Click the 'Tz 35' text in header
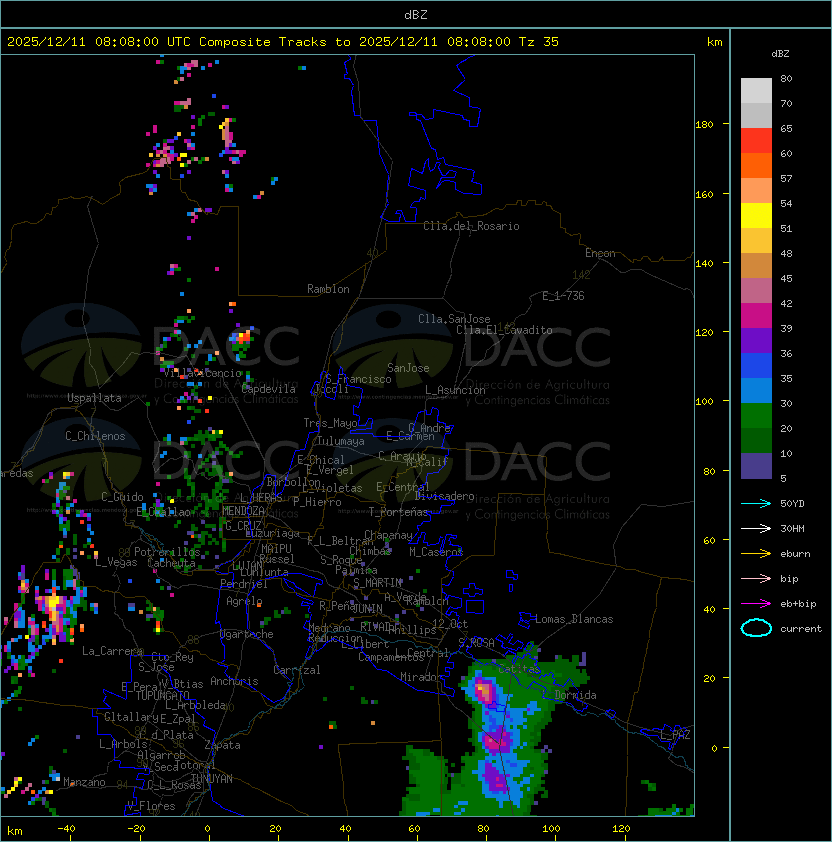Viewport: 832px width, 842px height. click(x=539, y=42)
